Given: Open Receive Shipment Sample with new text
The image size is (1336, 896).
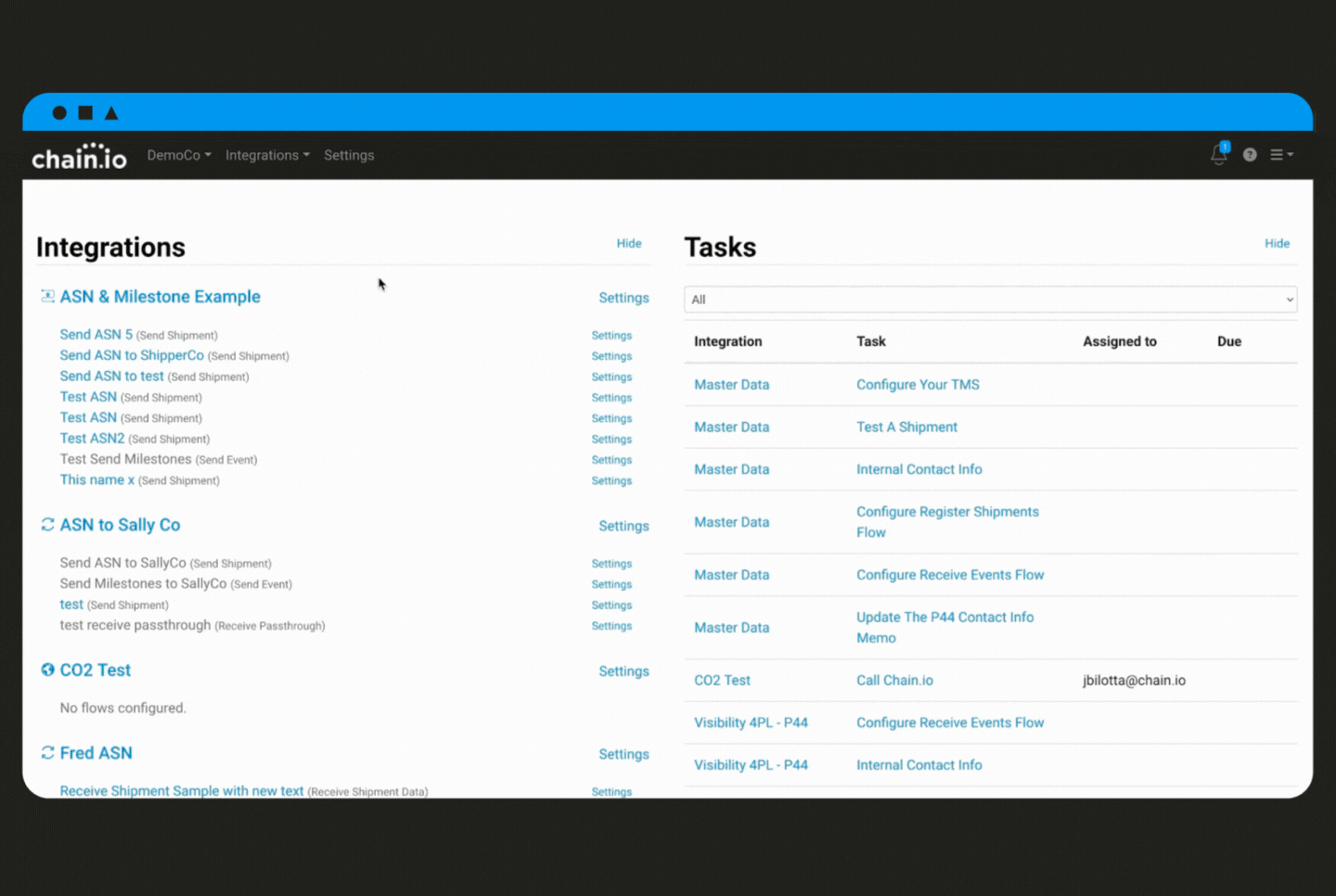Looking at the screenshot, I should pyautogui.click(x=182, y=791).
